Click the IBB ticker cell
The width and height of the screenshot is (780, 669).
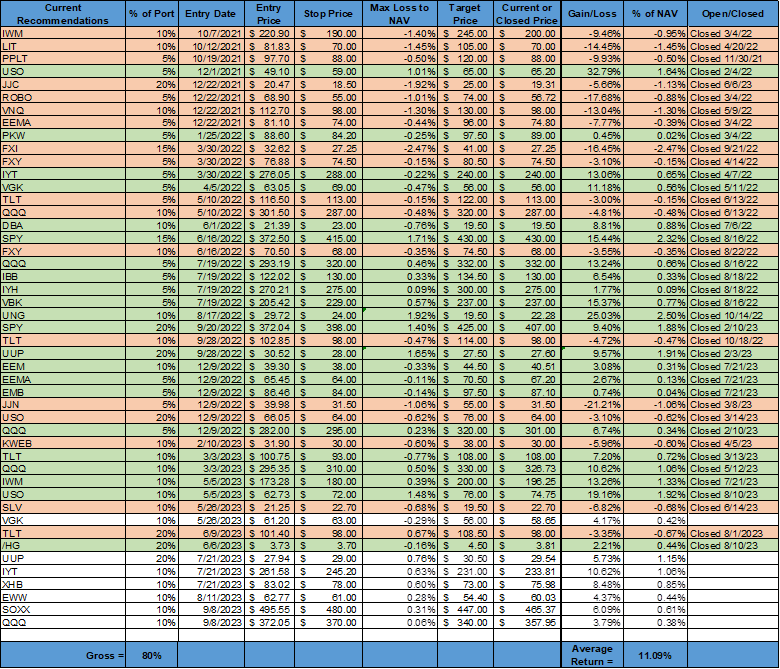(x=63, y=277)
